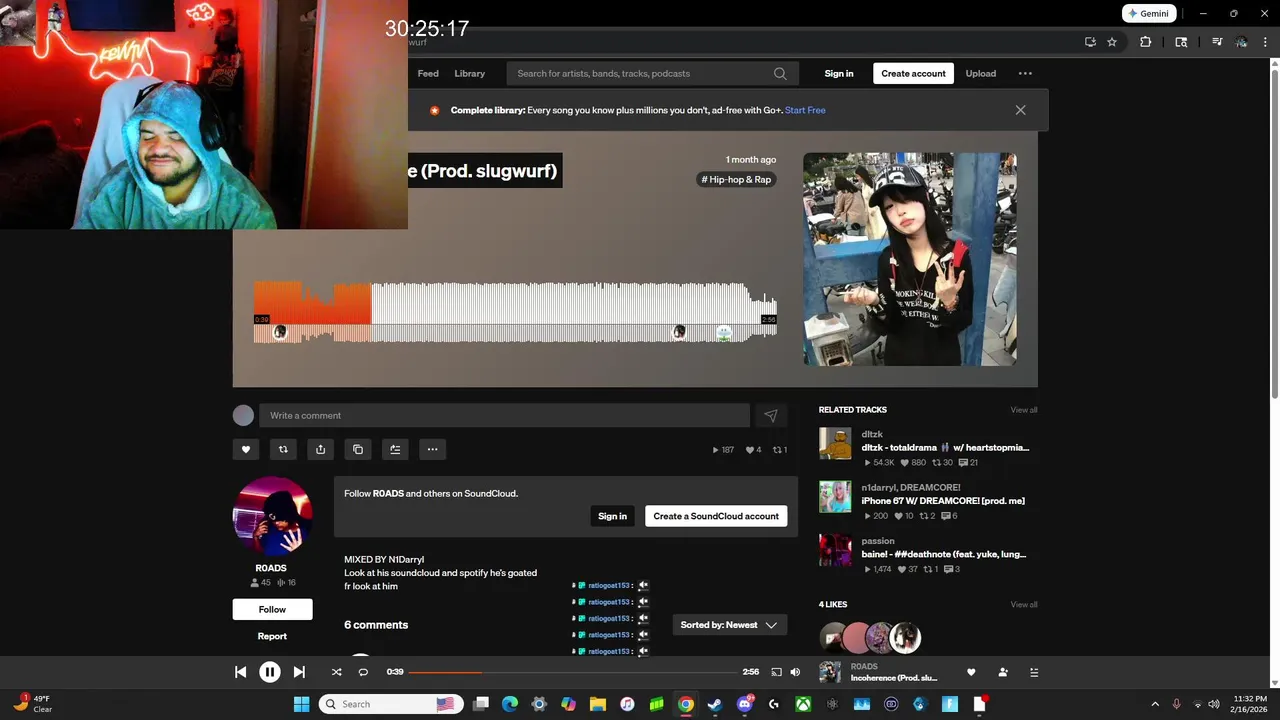Open Chrome media controls icon
Viewport: 1280px width, 720px height.
pyautogui.click(x=1217, y=42)
